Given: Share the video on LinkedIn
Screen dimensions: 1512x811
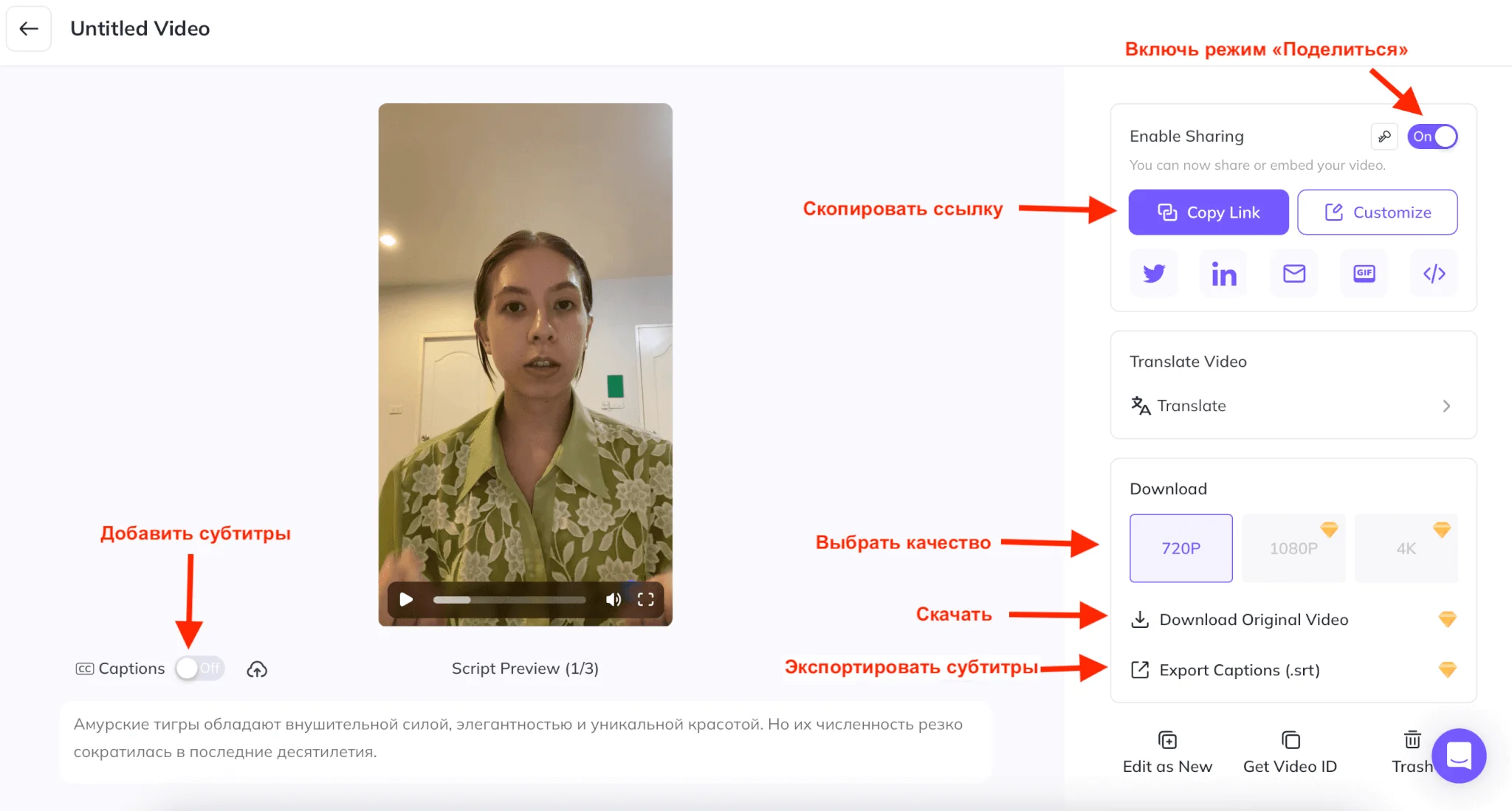Looking at the screenshot, I should [1223, 274].
